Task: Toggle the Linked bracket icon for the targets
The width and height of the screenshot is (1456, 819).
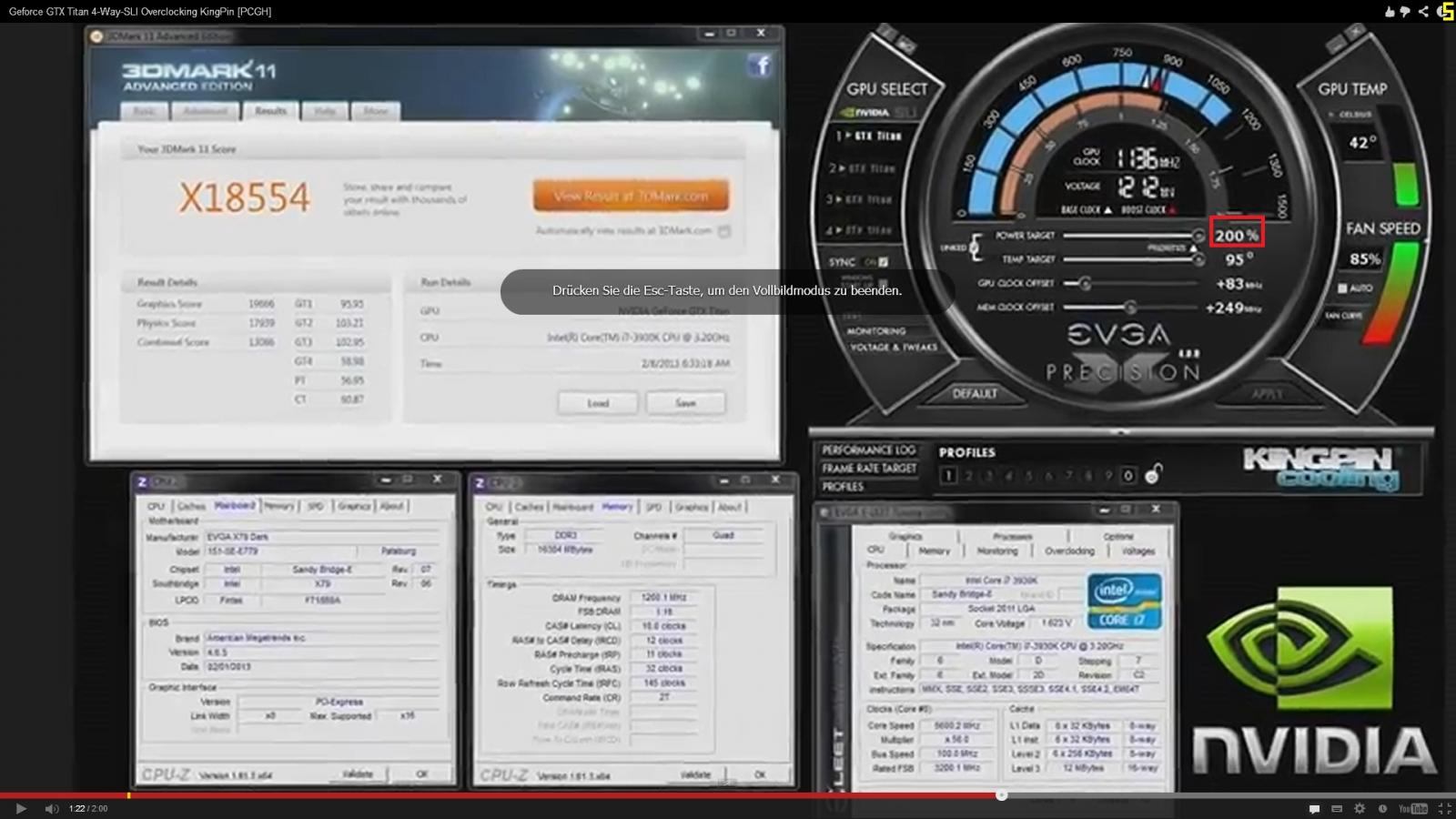Action: pyautogui.click(x=975, y=247)
